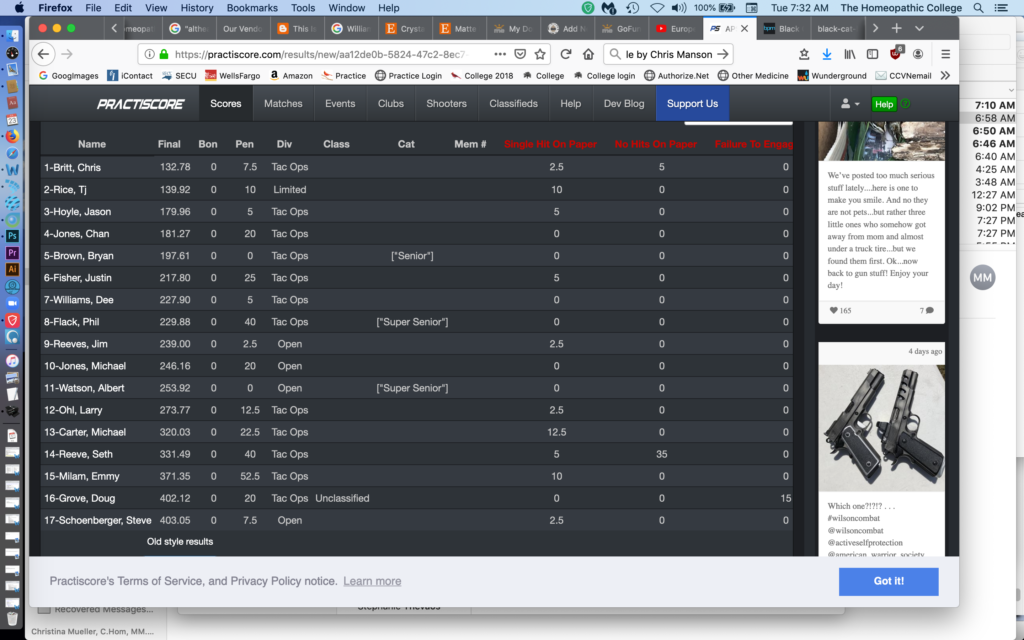This screenshot has width=1024, height=640.
Task: Open the Old style results link
Action: [180, 541]
